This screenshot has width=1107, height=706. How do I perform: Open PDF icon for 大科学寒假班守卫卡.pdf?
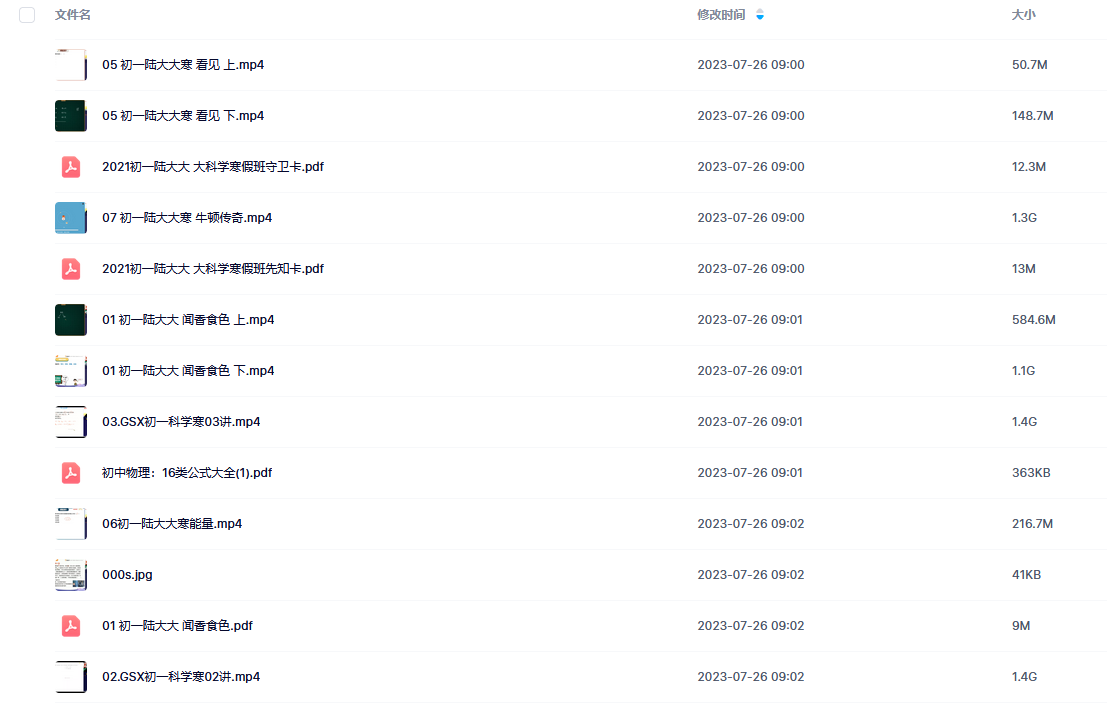[x=71, y=167]
